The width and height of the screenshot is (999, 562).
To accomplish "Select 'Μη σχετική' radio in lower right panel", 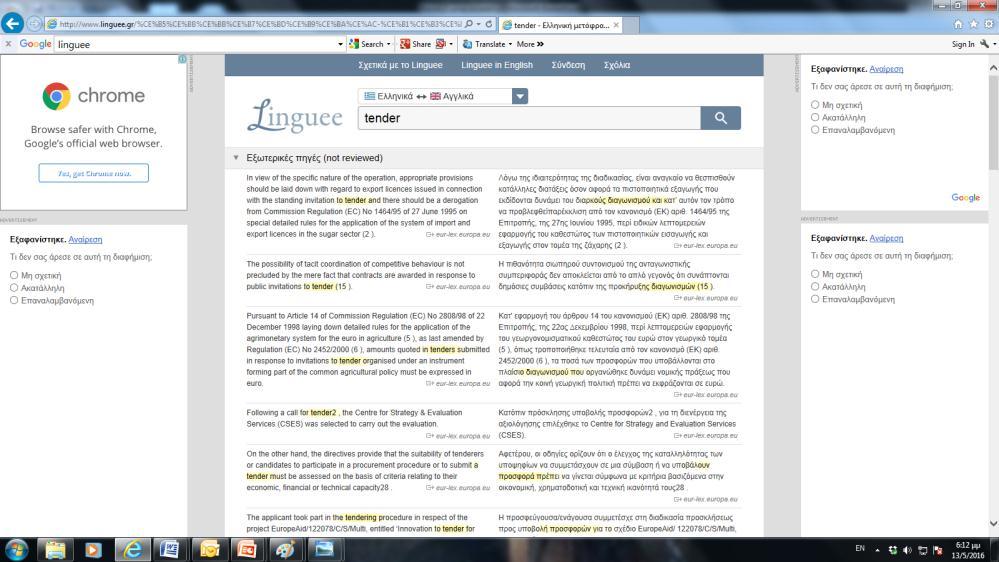I will [x=815, y=274].
